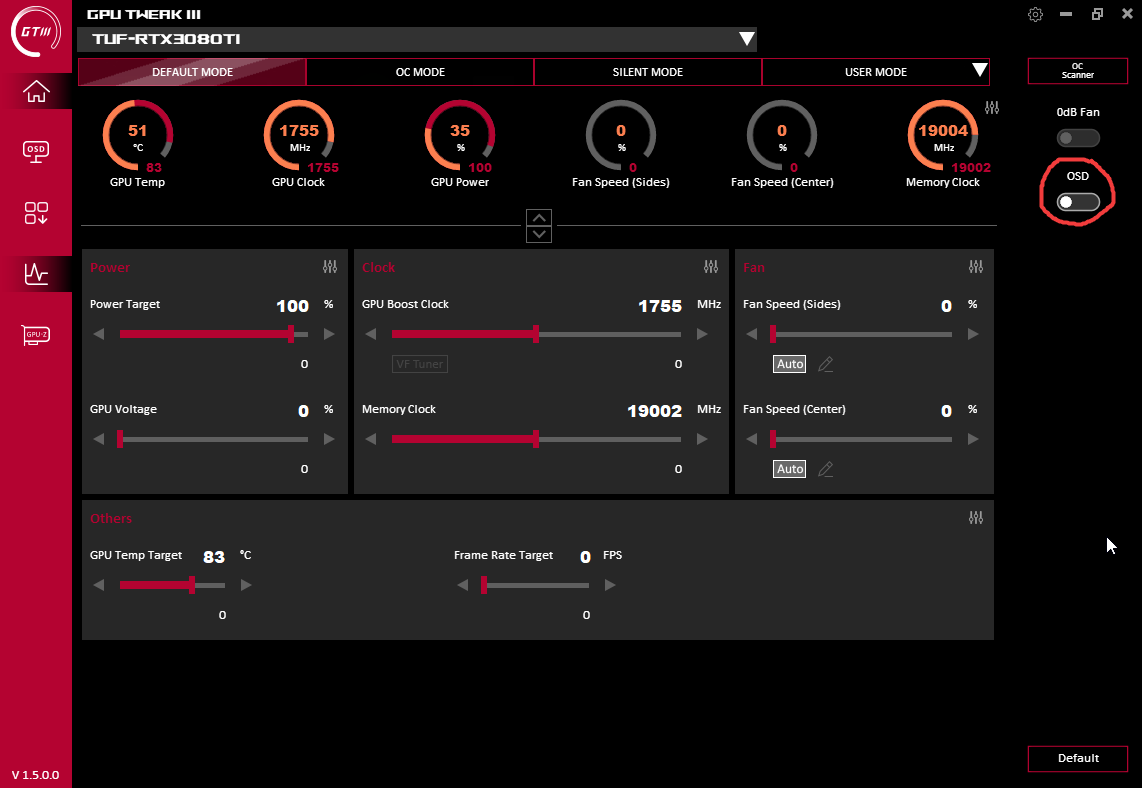Switch to OC Mode tab
This screenshot has height=788, width=1142.
click(420, 72)
